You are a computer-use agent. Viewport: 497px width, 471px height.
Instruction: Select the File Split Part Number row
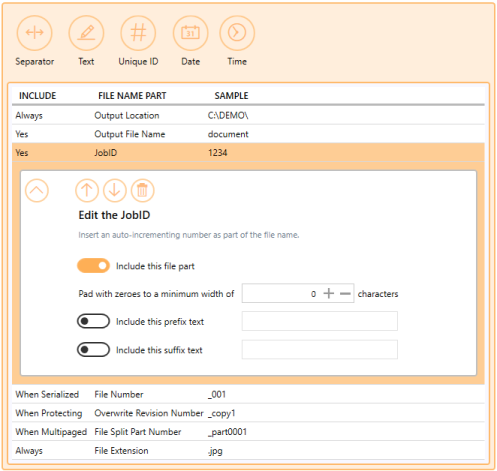(x=248, y=432)
